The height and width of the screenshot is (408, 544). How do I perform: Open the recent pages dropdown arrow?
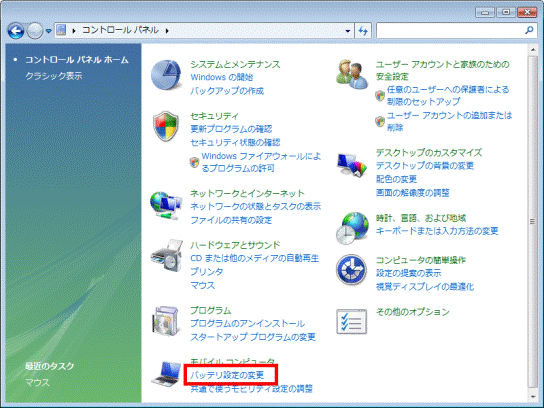(x=49, y=31)
